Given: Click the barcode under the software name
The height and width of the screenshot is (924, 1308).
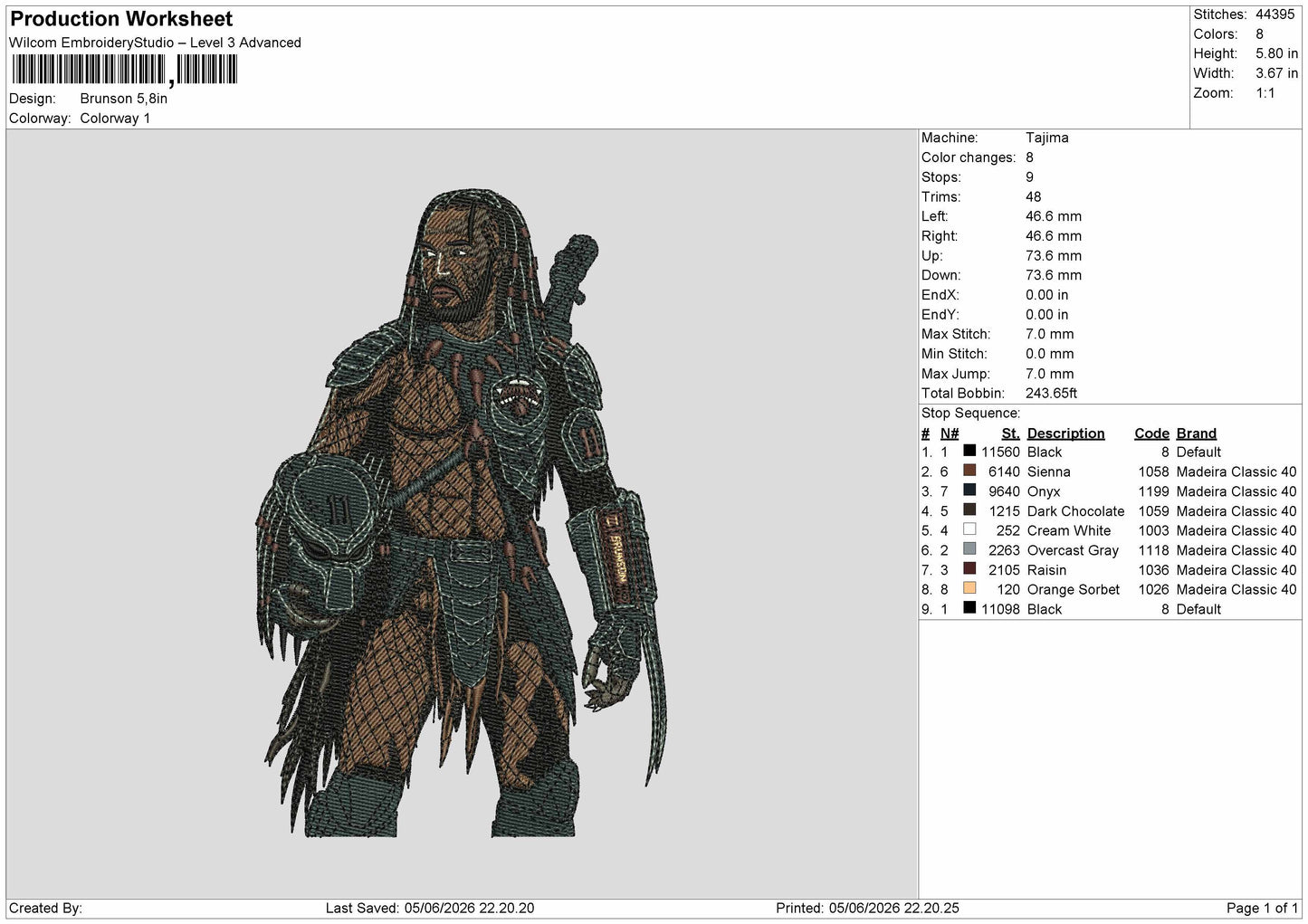Looking at the screenshot, I should (x=125, y=70).
